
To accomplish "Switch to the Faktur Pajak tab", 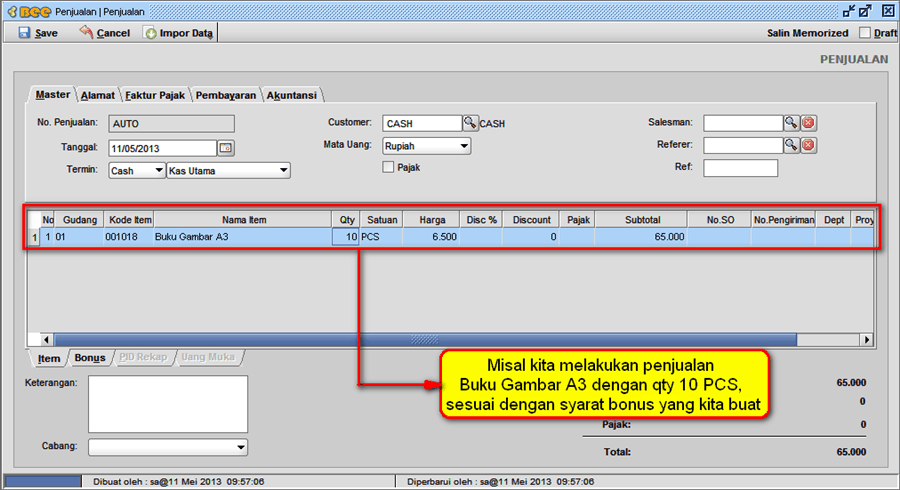I will (155, 95).
